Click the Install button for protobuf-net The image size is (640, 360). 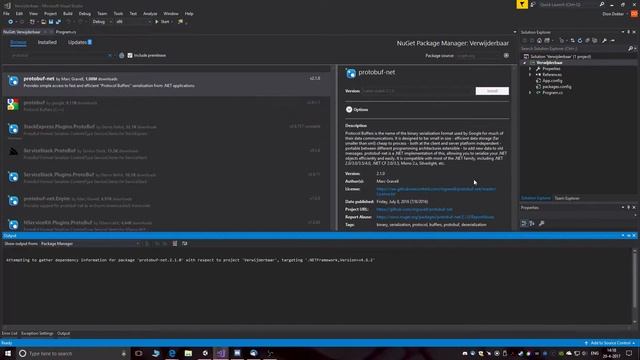pyautogui.click(x=492, y=91)
